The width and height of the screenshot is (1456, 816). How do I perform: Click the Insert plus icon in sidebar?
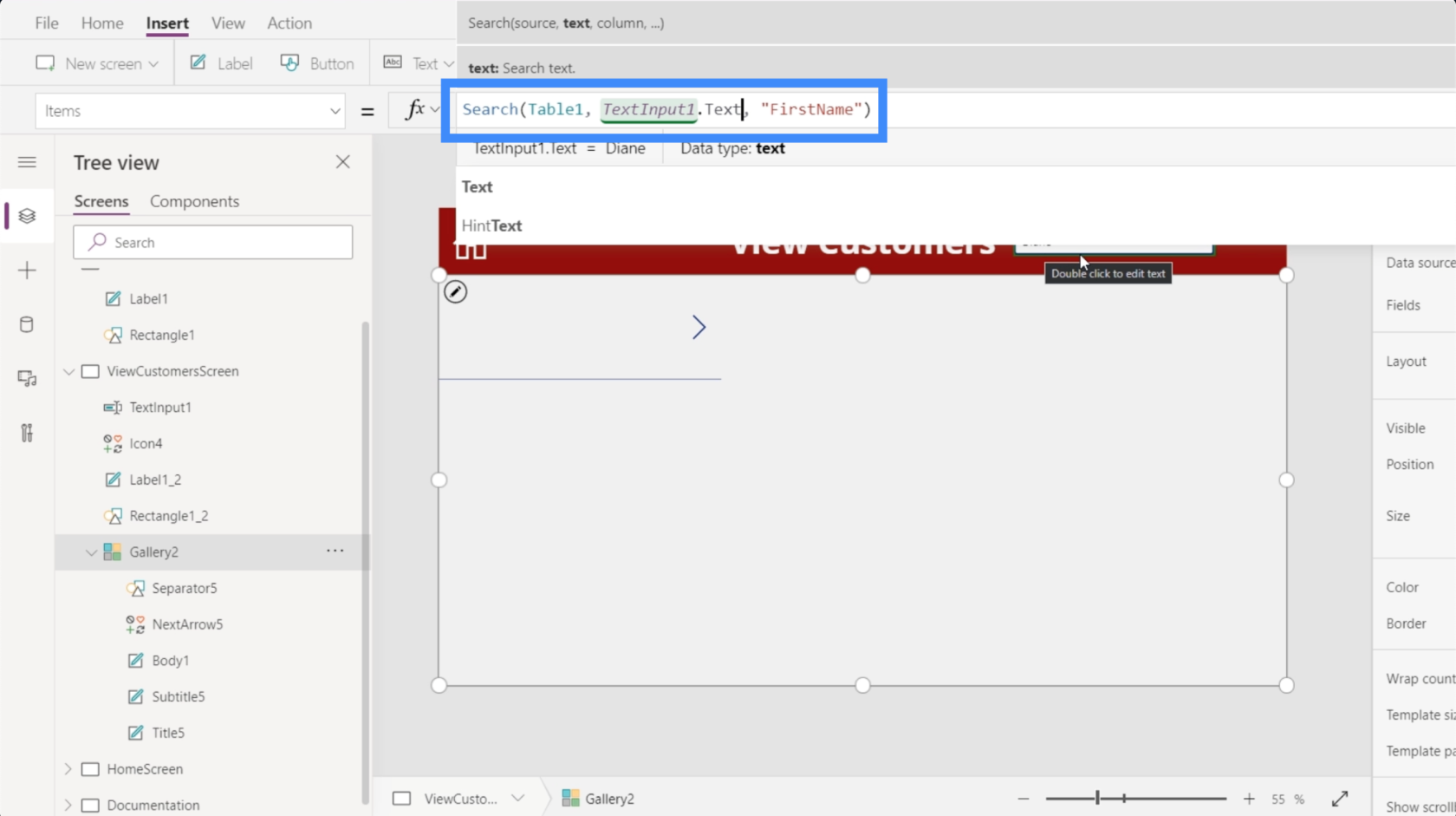(x=27, y=271)
